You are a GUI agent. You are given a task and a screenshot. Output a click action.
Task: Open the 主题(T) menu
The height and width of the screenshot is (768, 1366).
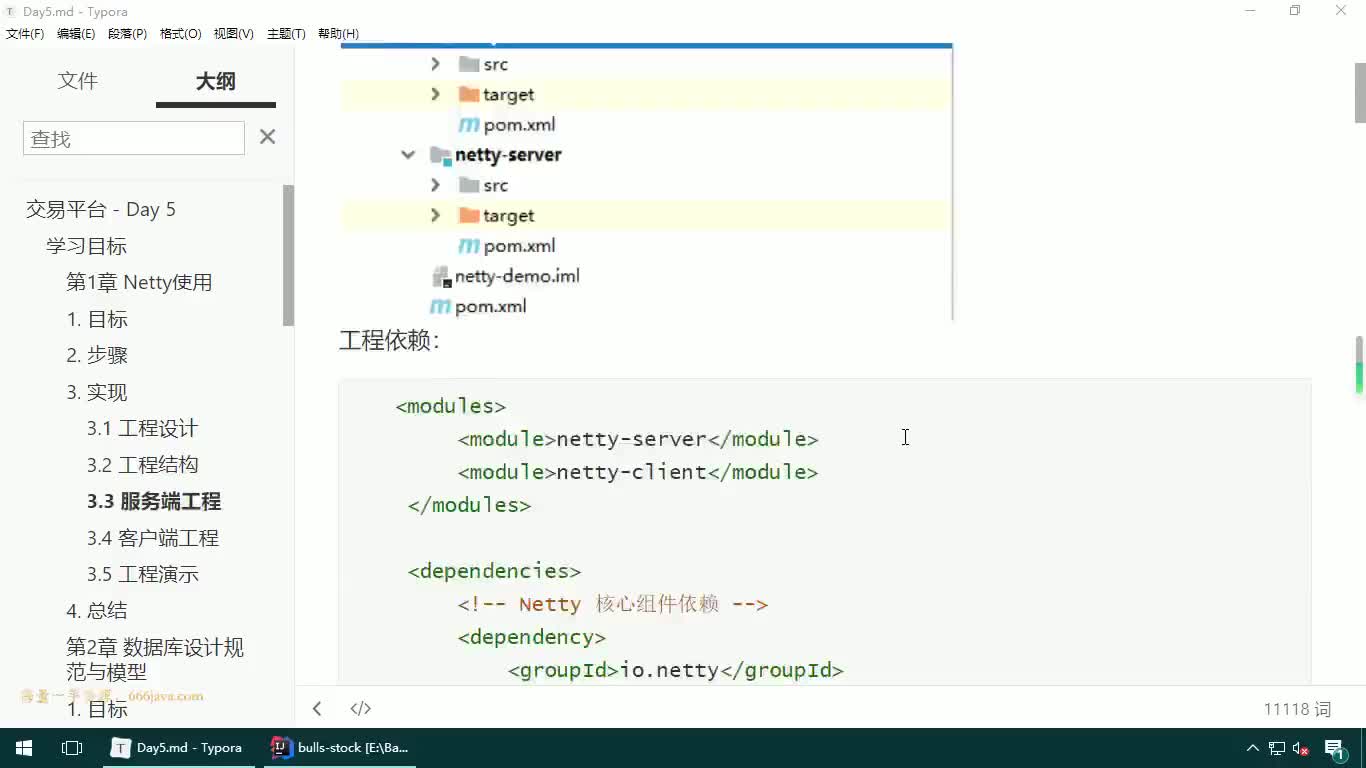[286, 34]
